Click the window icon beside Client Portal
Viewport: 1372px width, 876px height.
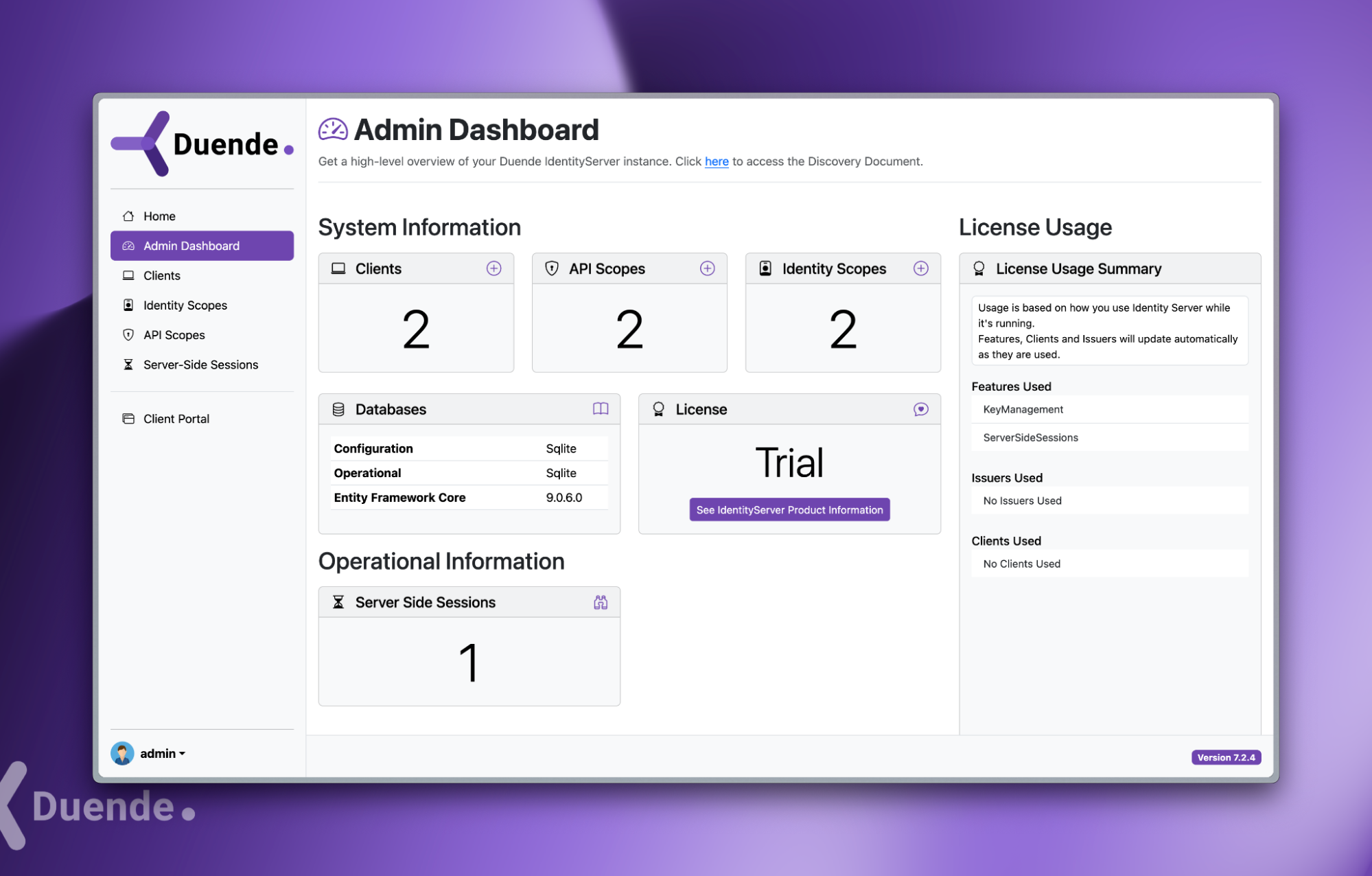(128, 419)
